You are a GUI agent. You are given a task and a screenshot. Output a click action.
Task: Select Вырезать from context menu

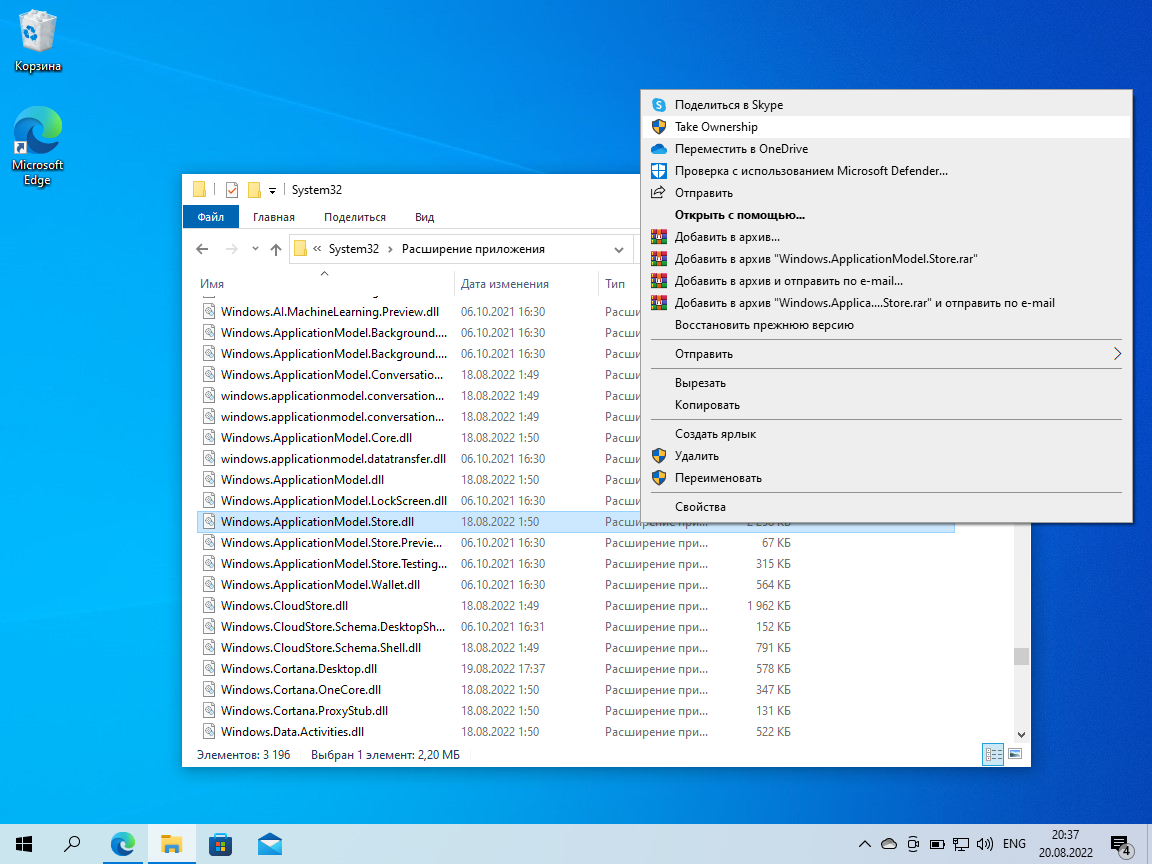(x=886, y=384)
